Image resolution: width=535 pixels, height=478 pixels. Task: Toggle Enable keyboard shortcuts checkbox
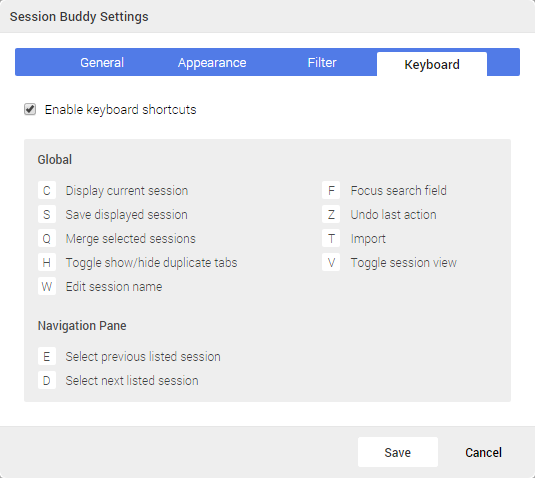30,110
